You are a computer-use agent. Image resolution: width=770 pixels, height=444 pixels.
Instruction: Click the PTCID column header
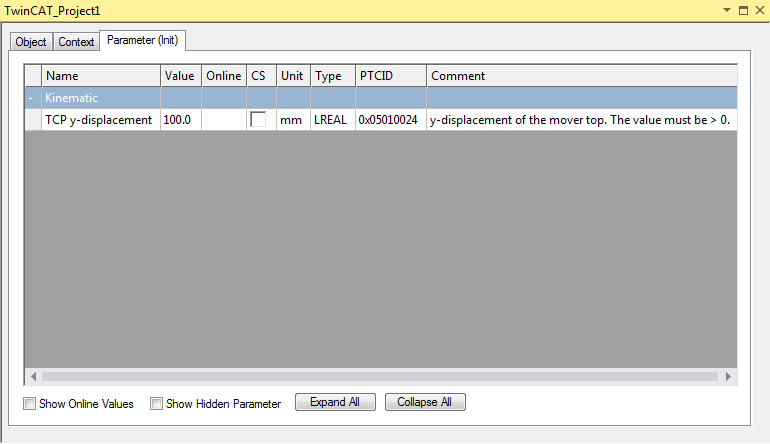coord(390,76)
